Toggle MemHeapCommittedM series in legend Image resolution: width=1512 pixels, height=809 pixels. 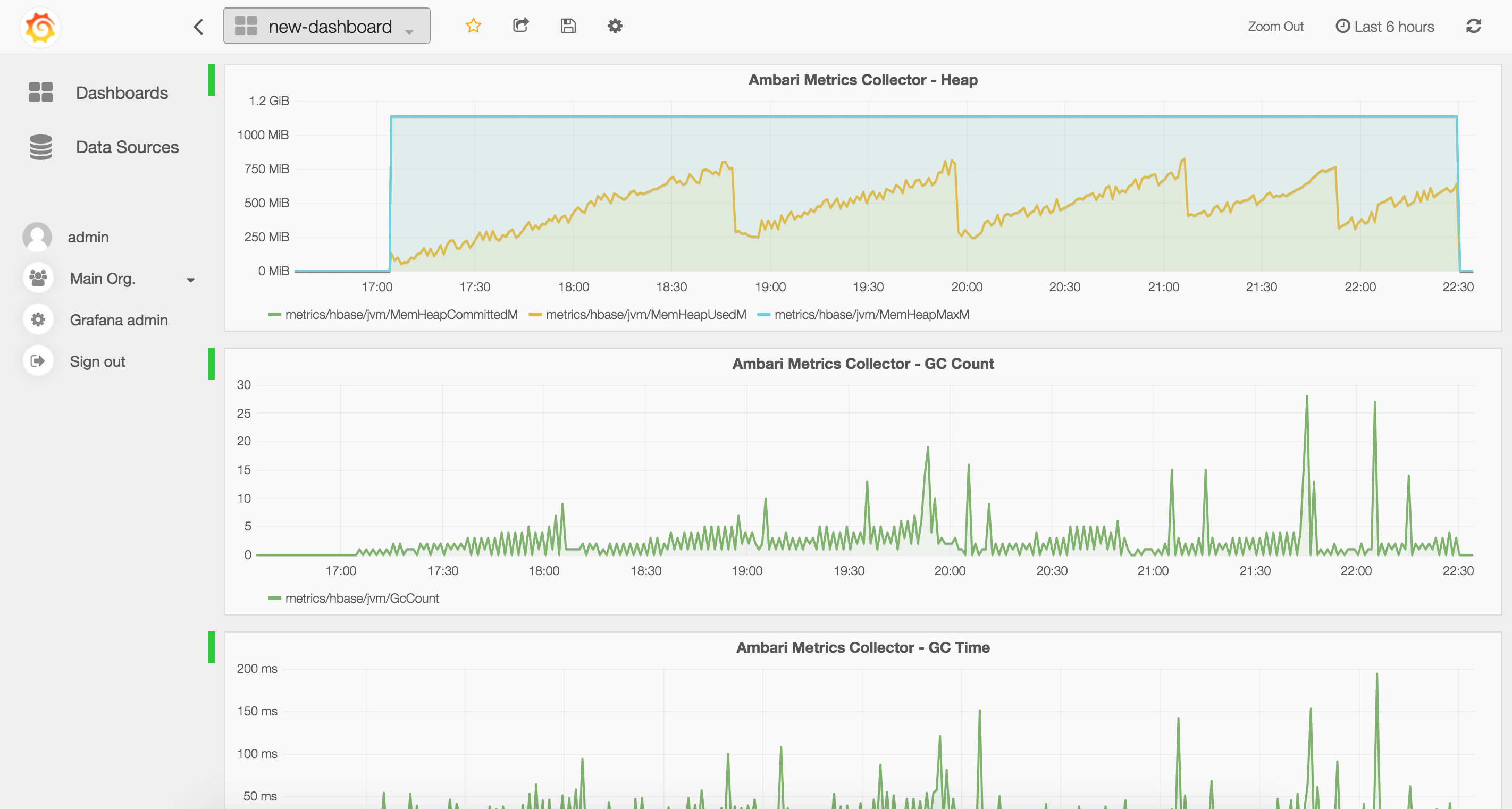coord(401,315)
